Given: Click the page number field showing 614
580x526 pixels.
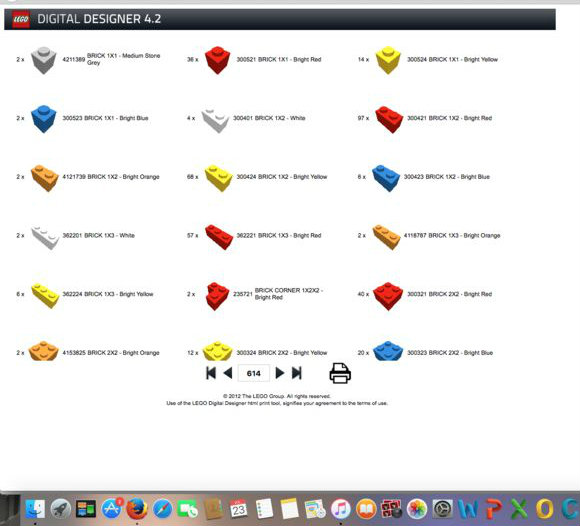Looking at the screenshot, I should [254, 373].
